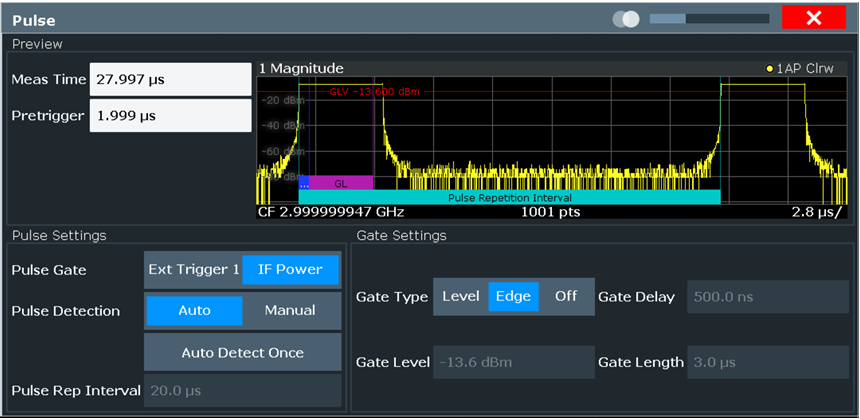Click the Gate Delay field 500.0 ns

click(x=768, y=297)
